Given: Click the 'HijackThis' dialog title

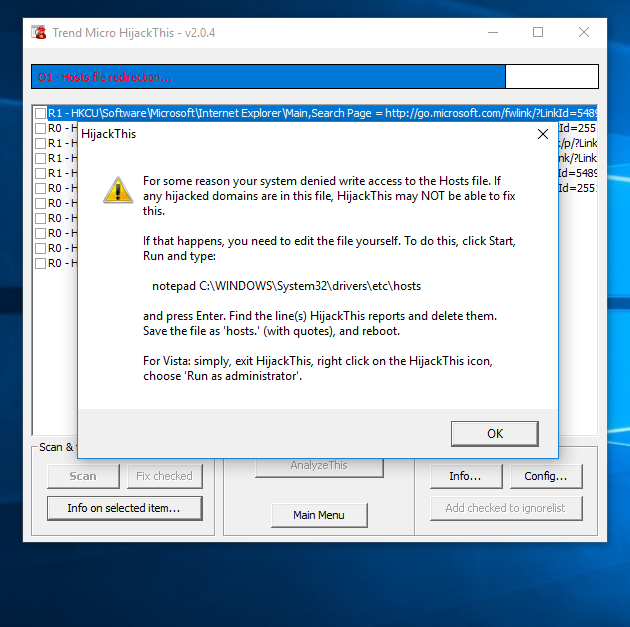Looking at the screenshot, I should click(x=108, y=134).
